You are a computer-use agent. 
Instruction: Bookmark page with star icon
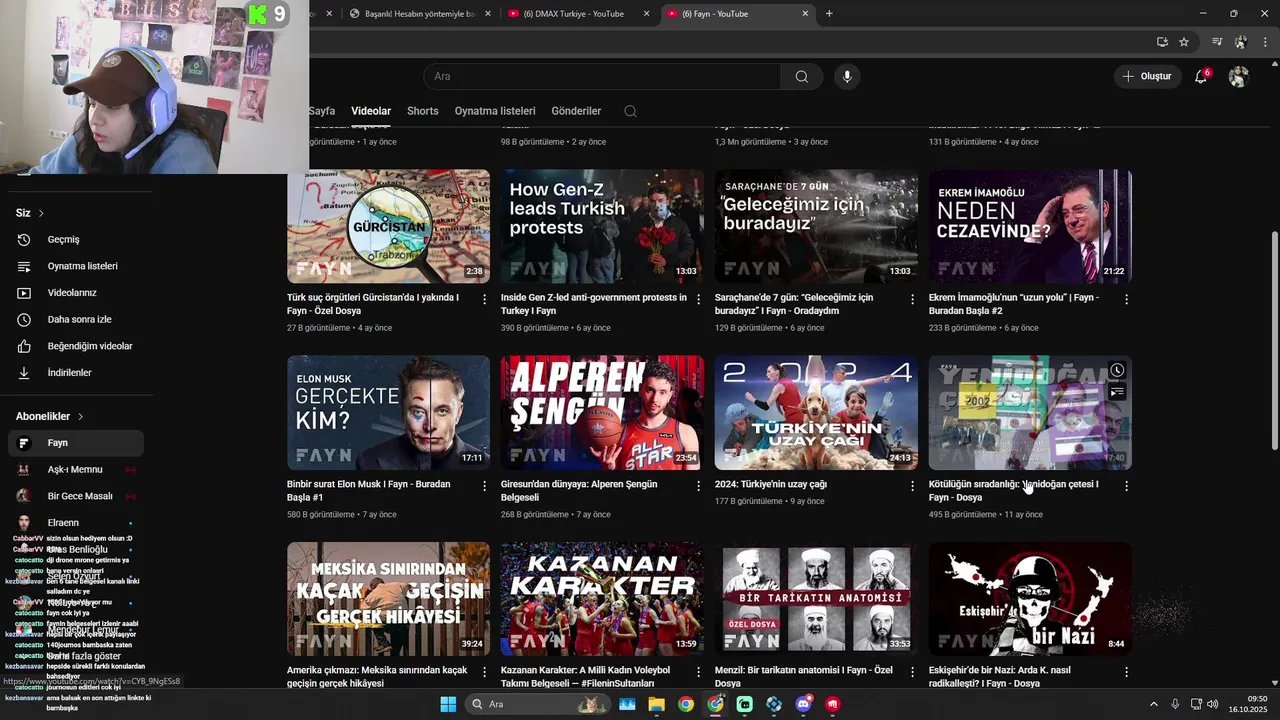click(x=1184, y=42)
